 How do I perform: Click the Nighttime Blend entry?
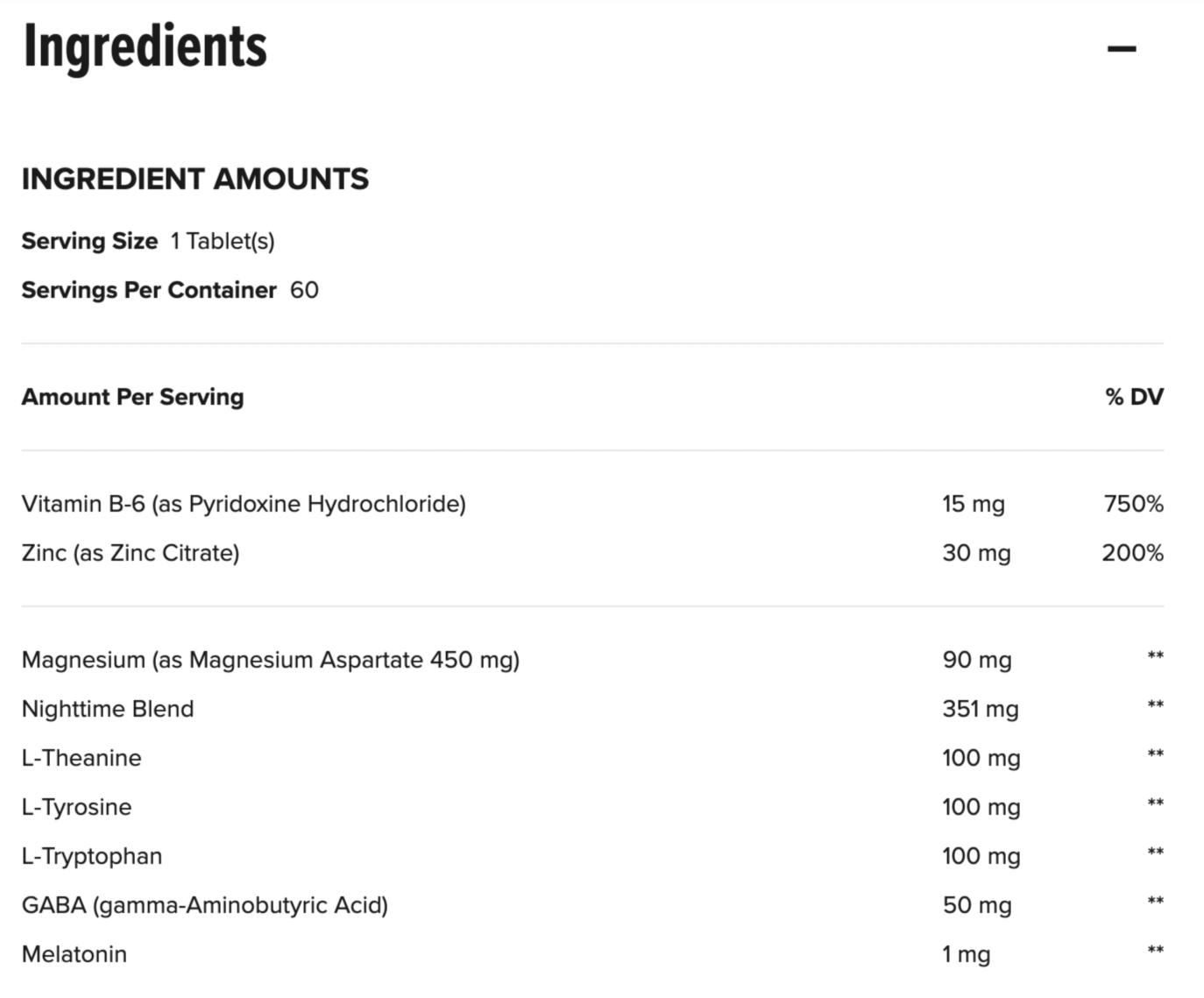tap(108, 709)
